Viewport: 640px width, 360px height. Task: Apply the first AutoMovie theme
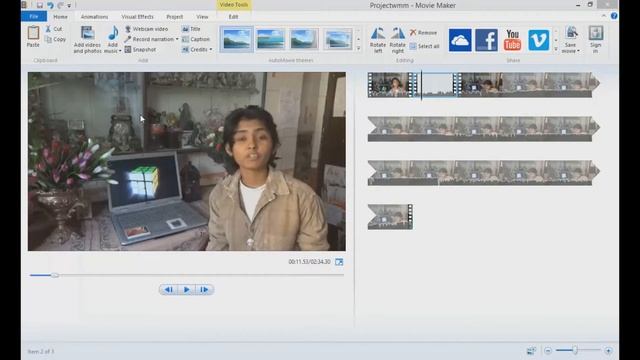(236, 39)
